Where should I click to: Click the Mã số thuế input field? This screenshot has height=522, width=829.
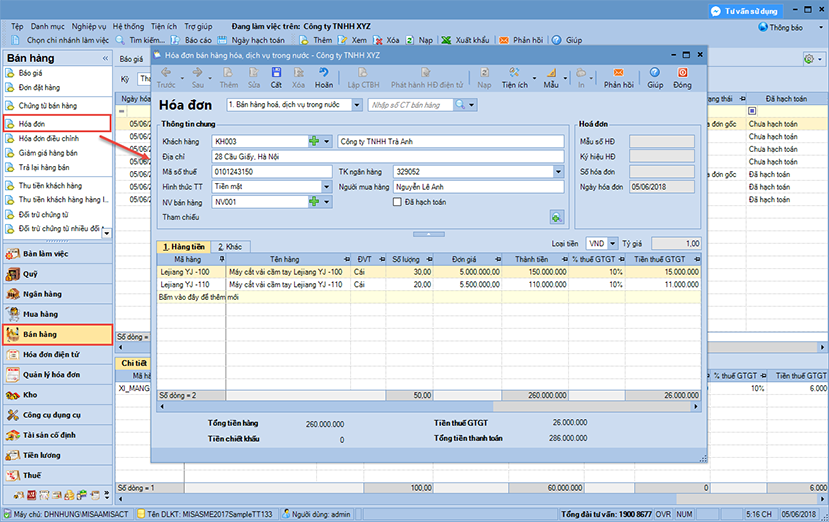[272, 171]
